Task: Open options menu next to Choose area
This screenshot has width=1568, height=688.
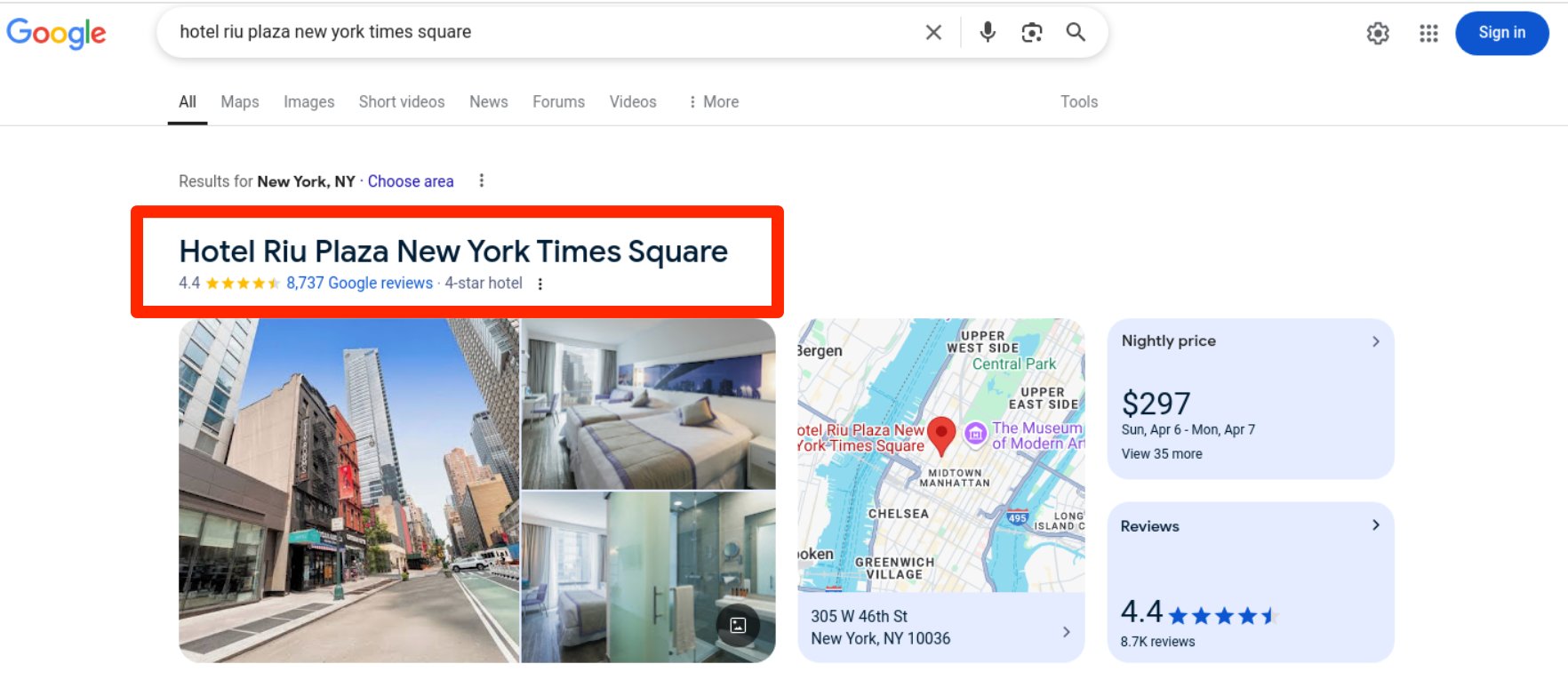Action: [482, 181]
